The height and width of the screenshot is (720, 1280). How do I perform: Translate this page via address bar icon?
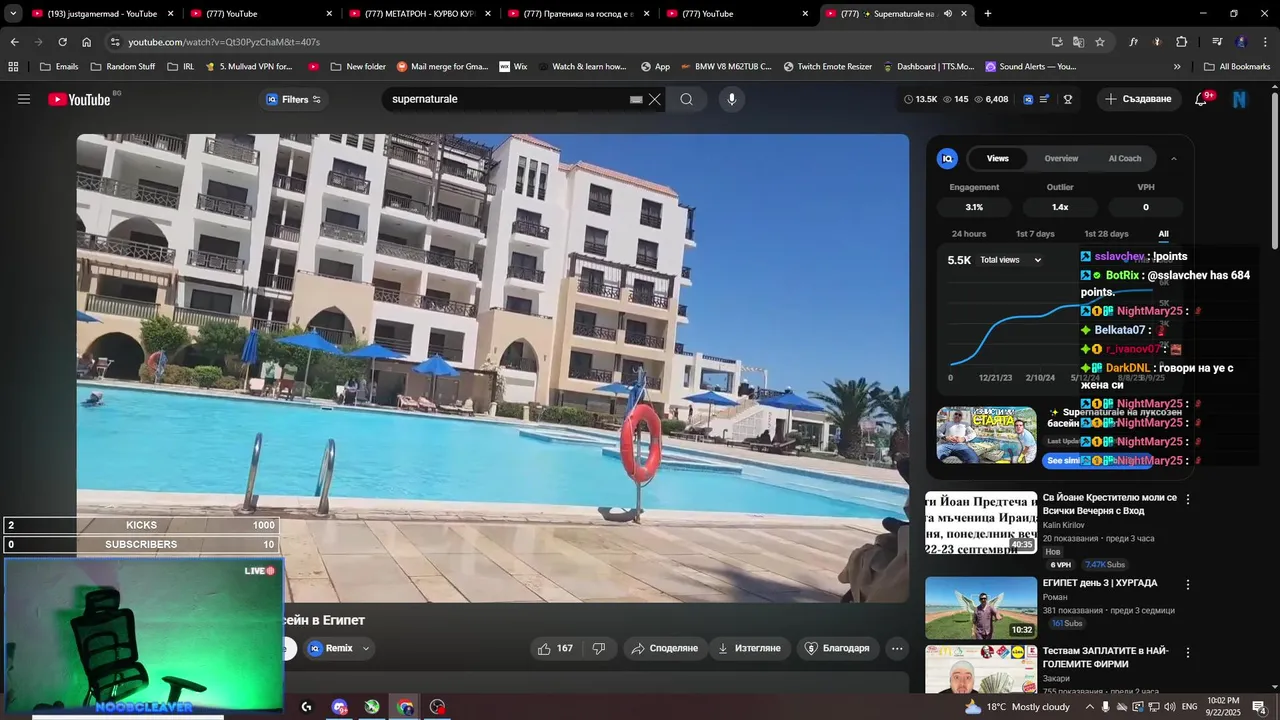pos(1078,42)
